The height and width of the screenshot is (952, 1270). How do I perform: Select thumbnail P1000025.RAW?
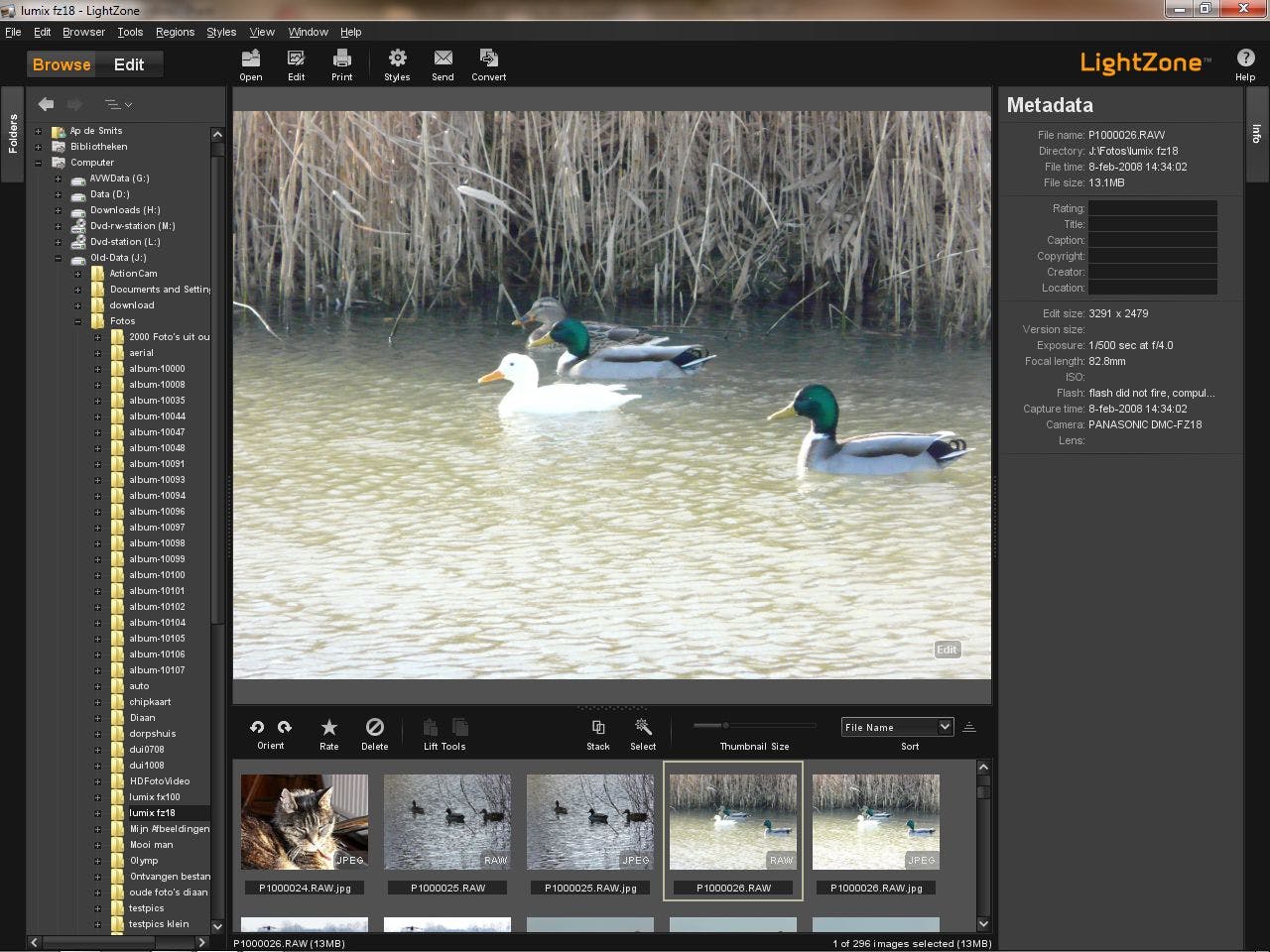click(x=447, y=822)
